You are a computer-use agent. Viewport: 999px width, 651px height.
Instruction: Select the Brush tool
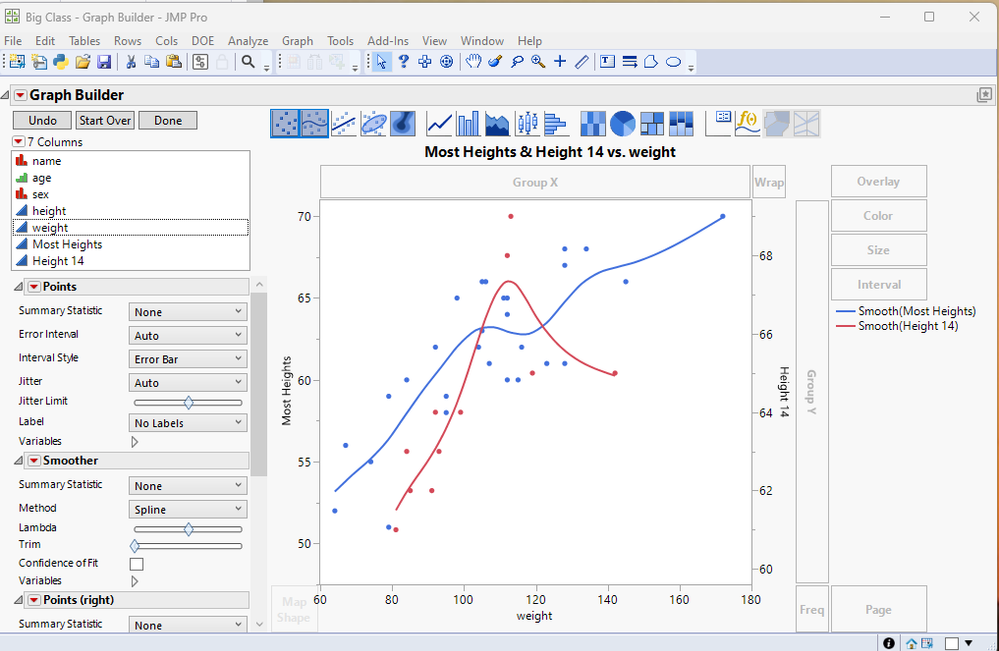(x=495, y=62)
